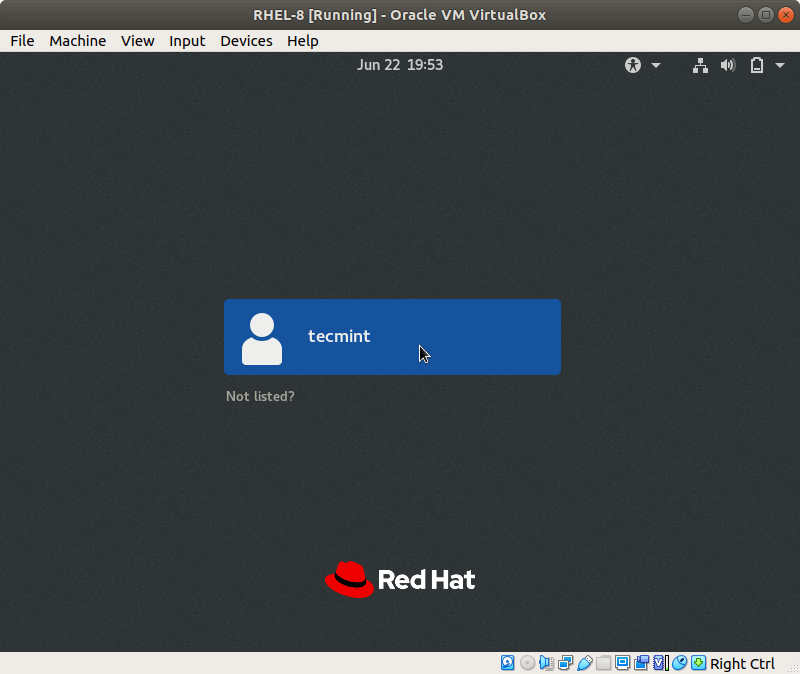Click the optical disc status icon
Screen dimensions: 800x674
click(527, 663)
